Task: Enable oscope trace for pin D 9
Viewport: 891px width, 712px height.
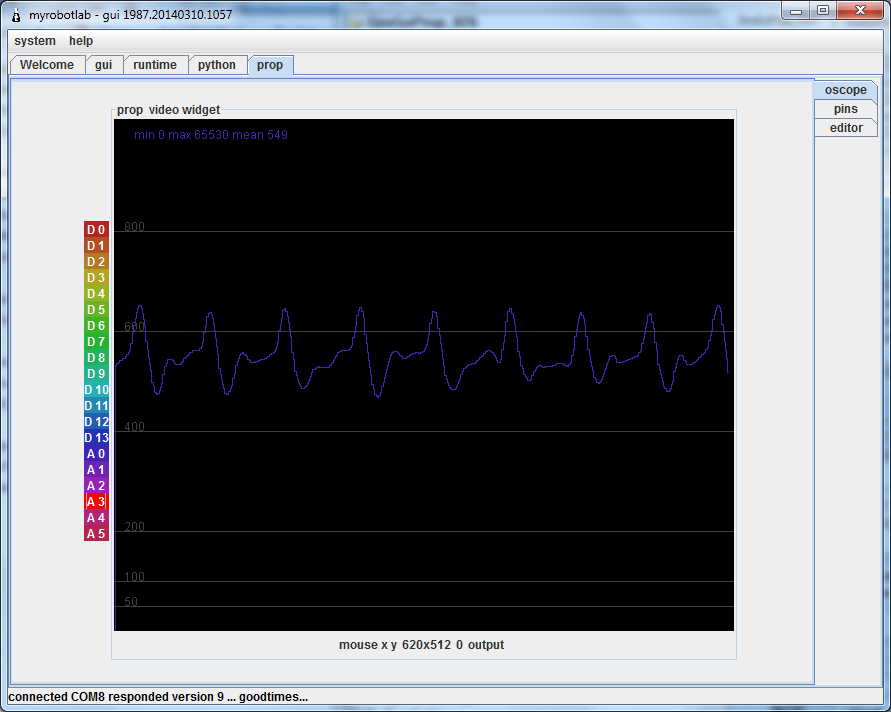Action: [96, 373]
